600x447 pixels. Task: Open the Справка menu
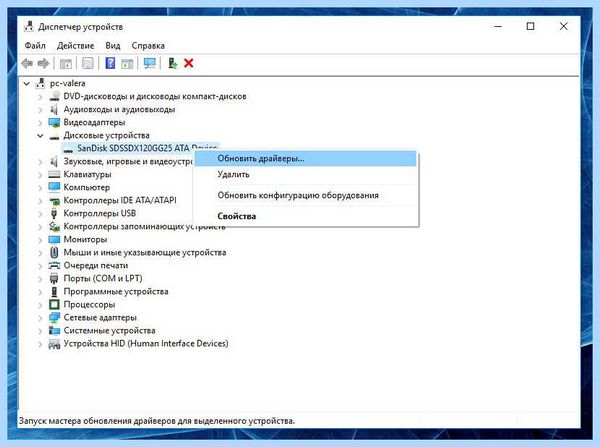[148, 46]
